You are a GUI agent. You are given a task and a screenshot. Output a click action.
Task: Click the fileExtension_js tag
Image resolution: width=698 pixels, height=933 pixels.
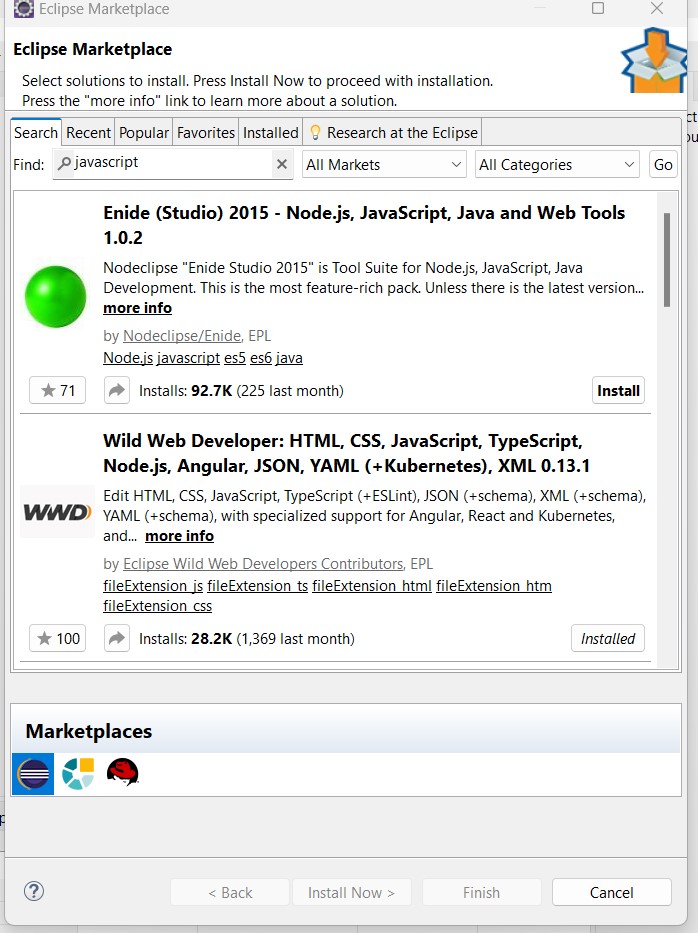(x=153, y=586)
